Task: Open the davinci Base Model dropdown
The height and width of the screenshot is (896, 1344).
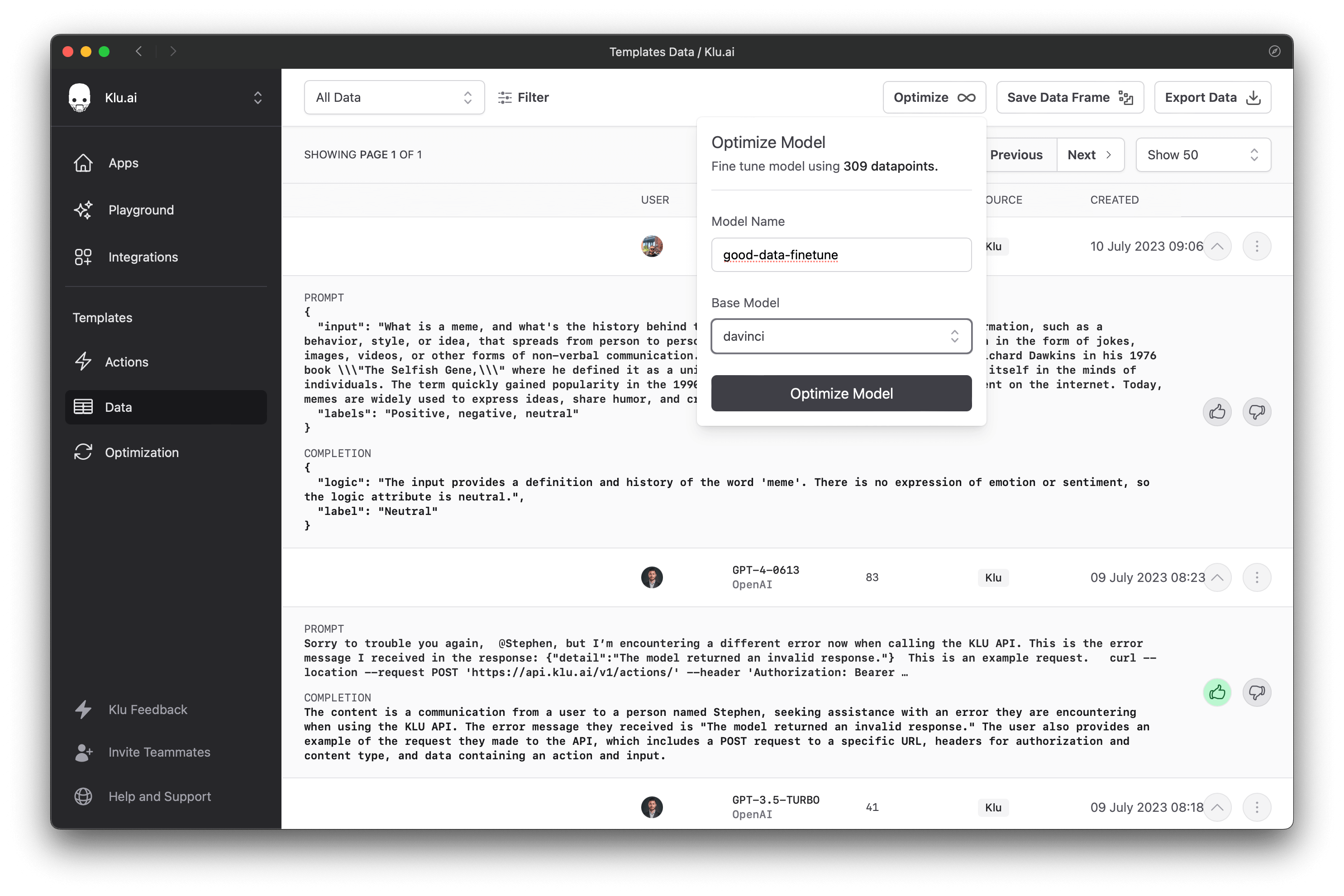Action: pyautogui.click(x=841, y=336)
